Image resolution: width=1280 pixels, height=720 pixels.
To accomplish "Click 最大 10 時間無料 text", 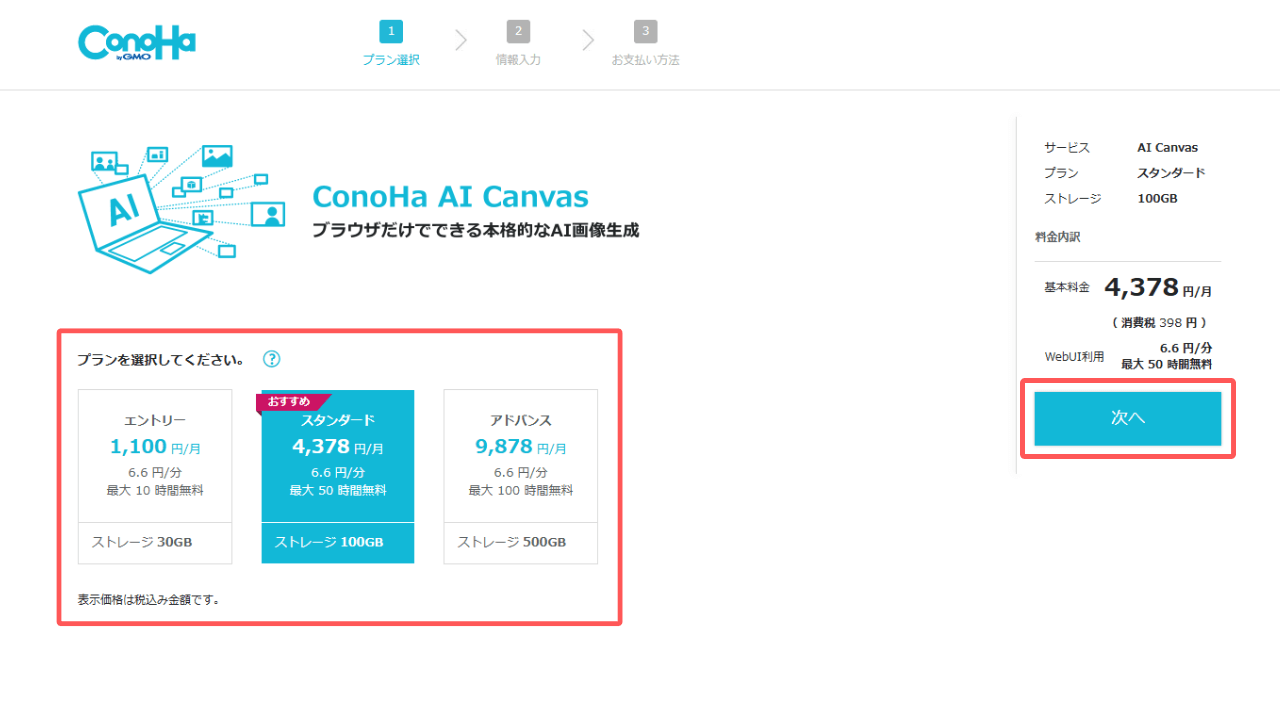I will [155, 490].
